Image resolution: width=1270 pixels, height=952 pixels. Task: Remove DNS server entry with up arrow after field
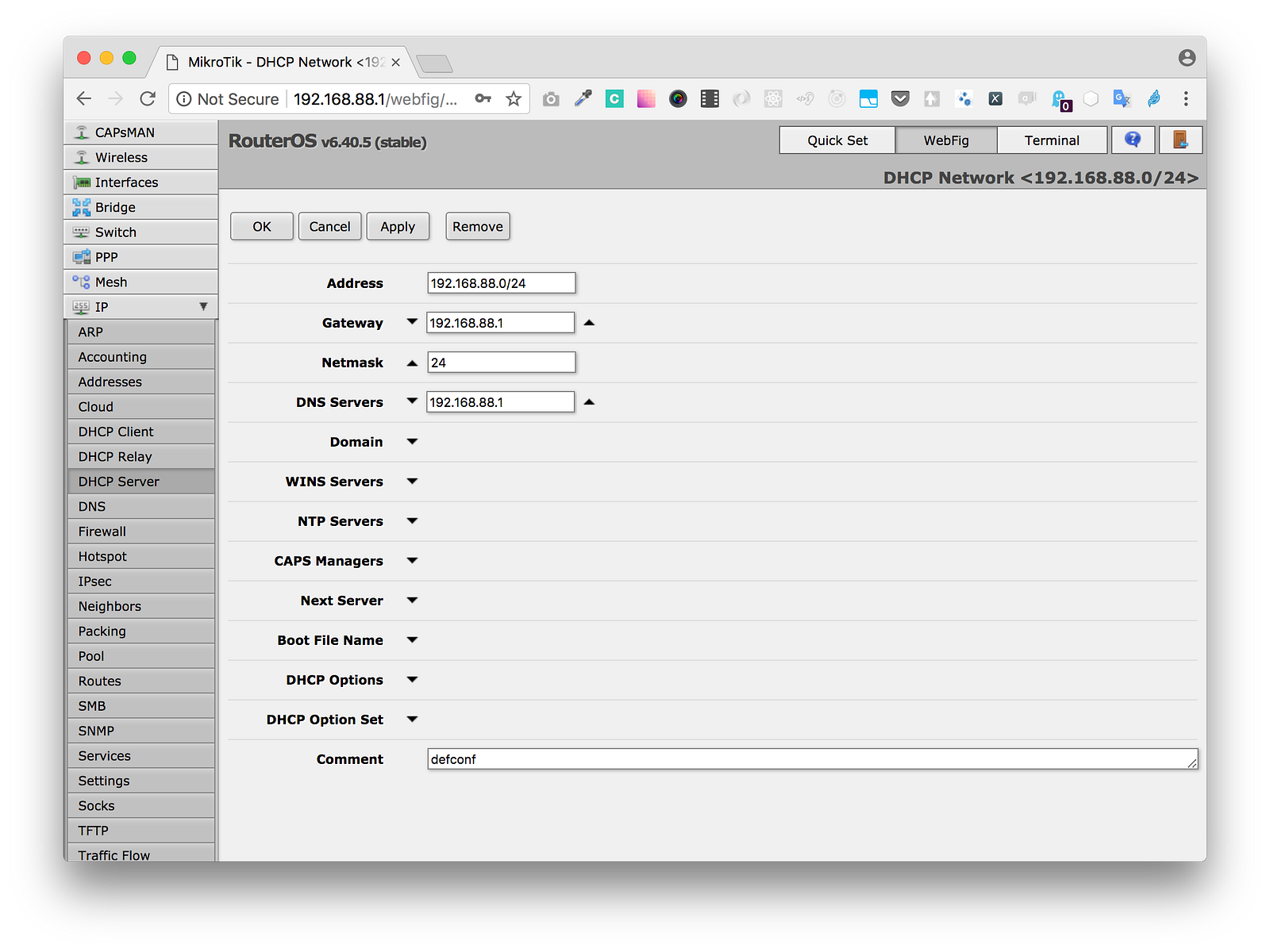[x=589, y=402]
